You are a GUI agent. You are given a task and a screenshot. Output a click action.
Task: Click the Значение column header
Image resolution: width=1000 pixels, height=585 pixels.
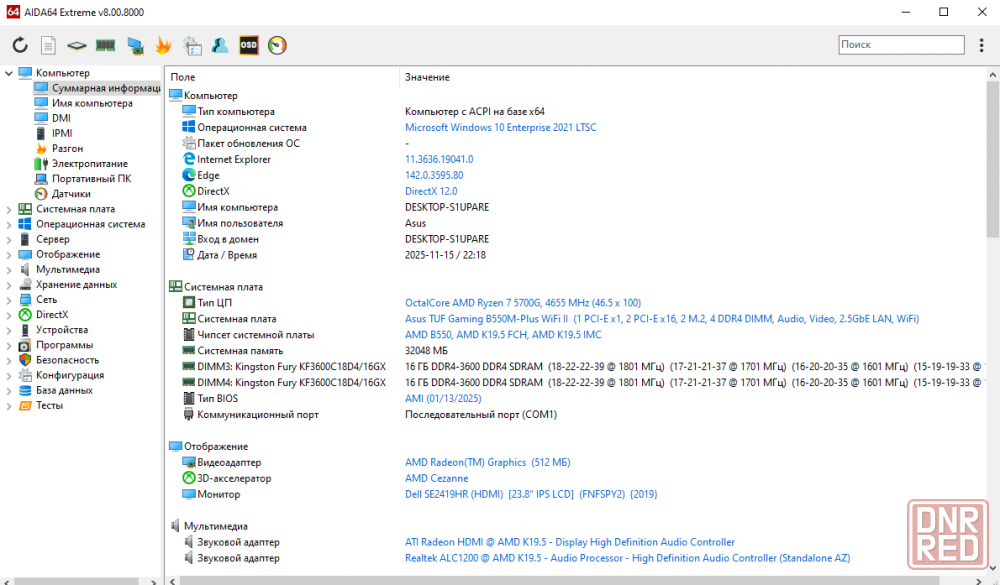point(427,77)
